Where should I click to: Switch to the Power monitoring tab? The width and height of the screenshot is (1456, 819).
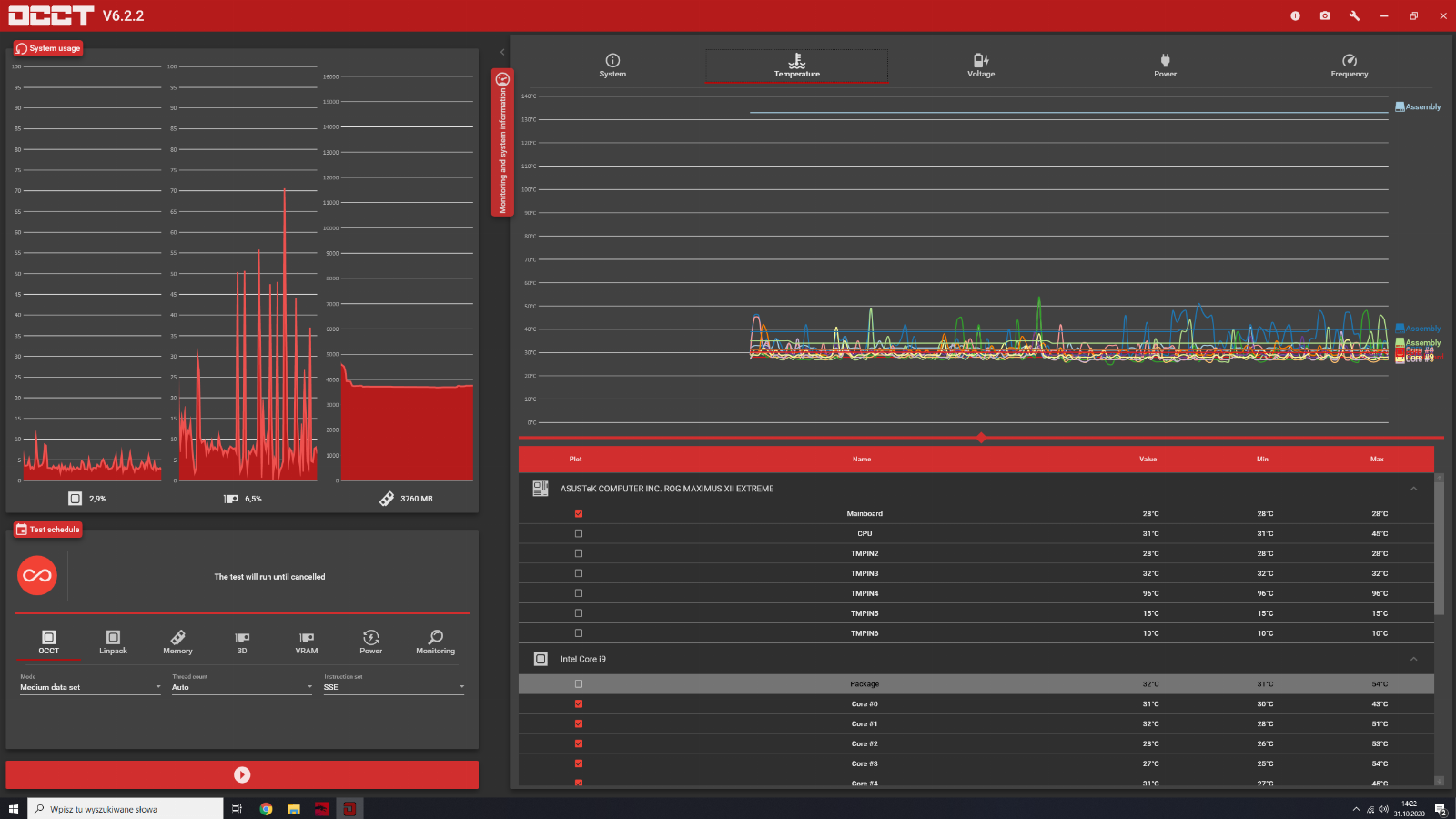click(1165, 66)
